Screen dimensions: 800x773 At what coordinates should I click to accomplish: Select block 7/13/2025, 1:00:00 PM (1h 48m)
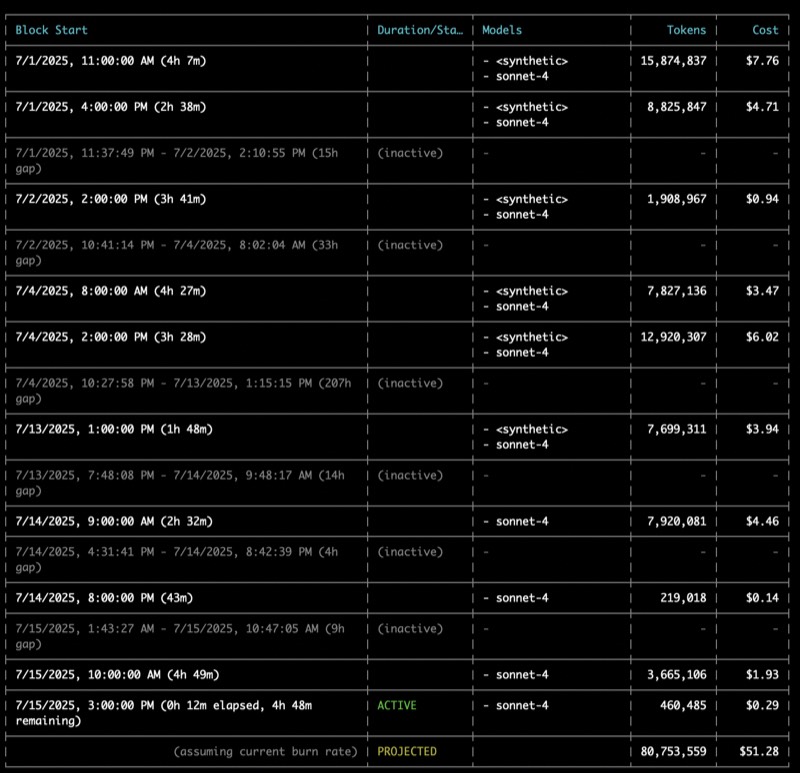(x=114, y=429)
